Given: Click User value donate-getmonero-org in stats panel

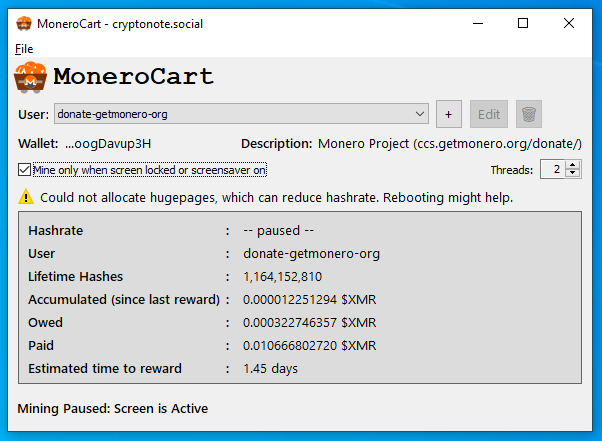Looking at the screenshot, I should [311, 253].
